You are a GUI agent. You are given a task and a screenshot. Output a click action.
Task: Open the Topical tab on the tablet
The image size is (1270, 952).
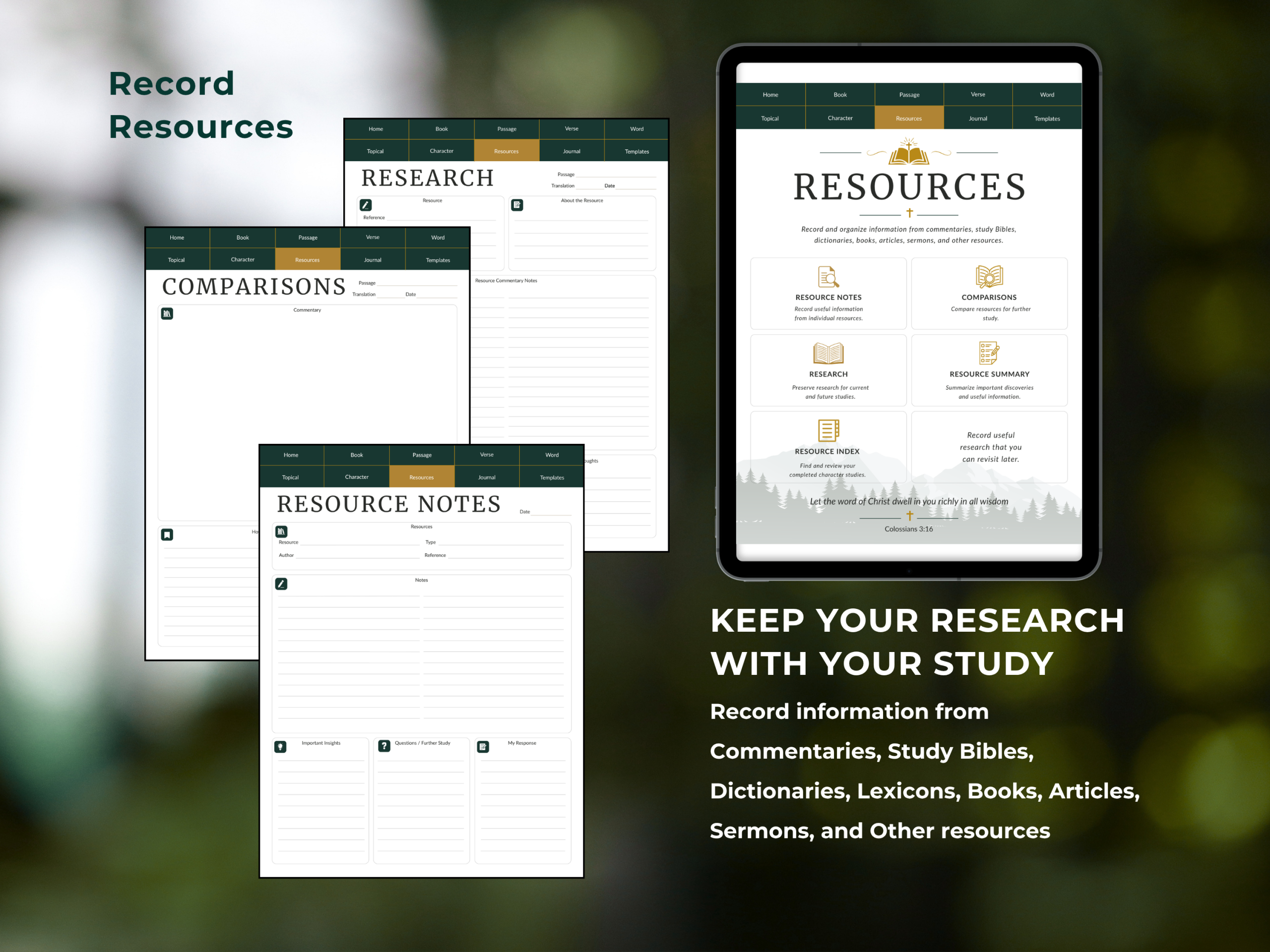click(x=770, y=118)
